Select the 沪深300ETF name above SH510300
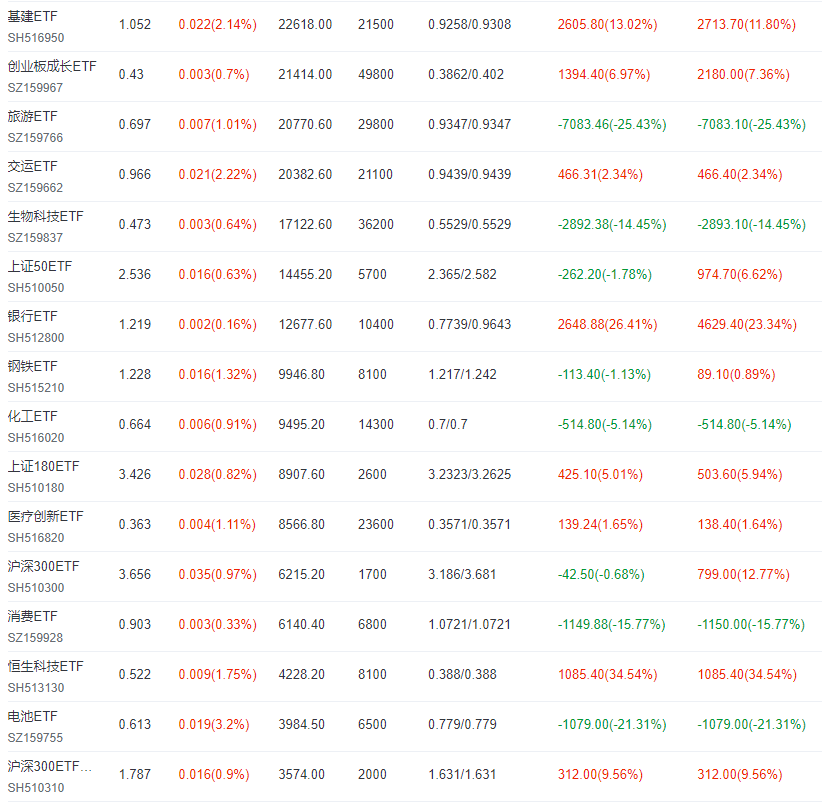822x804 pixels. tap(44, 567)
